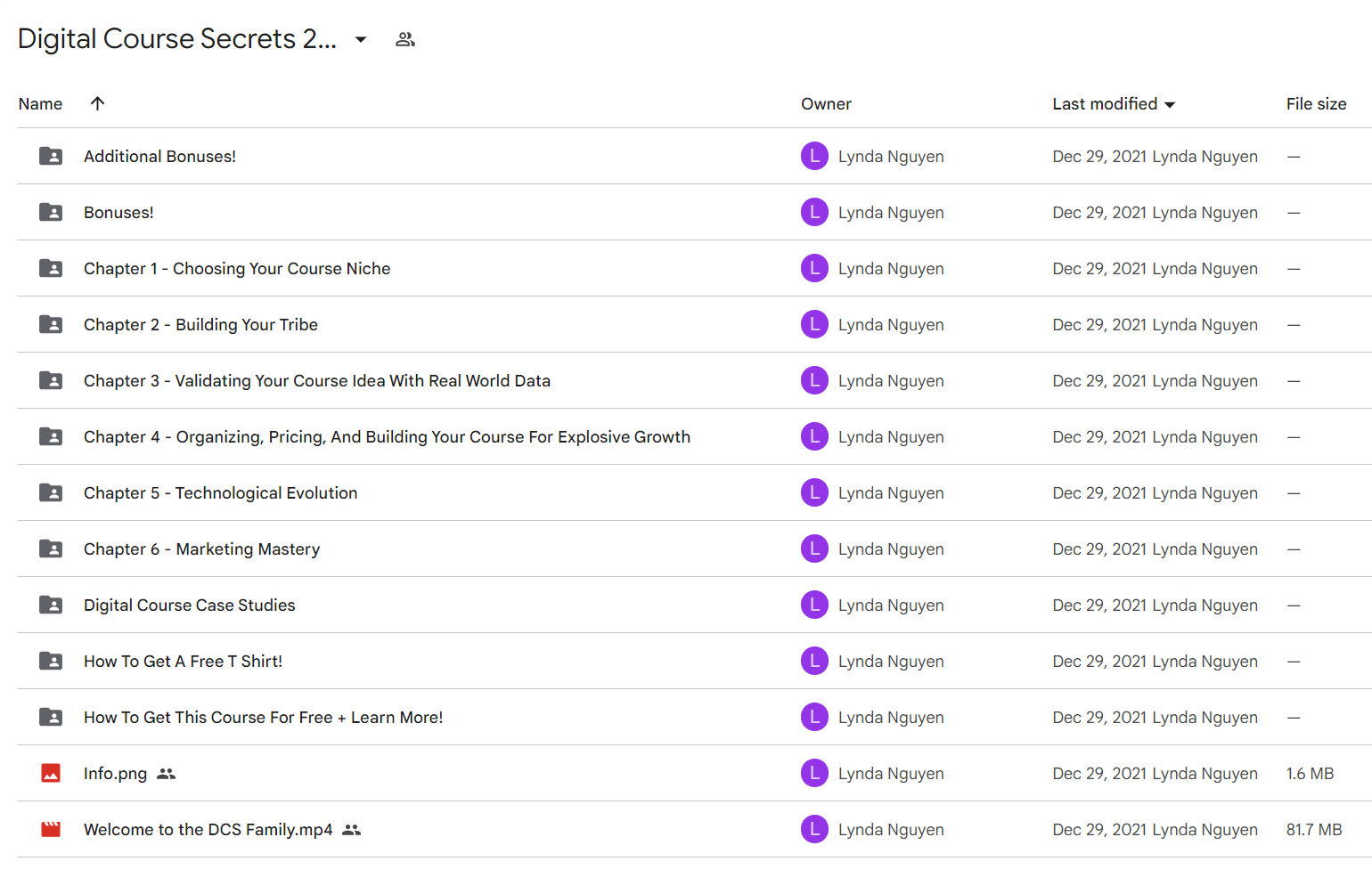The height and width of the screenshot is (894, 1372).
Task: Select Chapter 2 - Building Your Tribe
Action: click(200, 324)
